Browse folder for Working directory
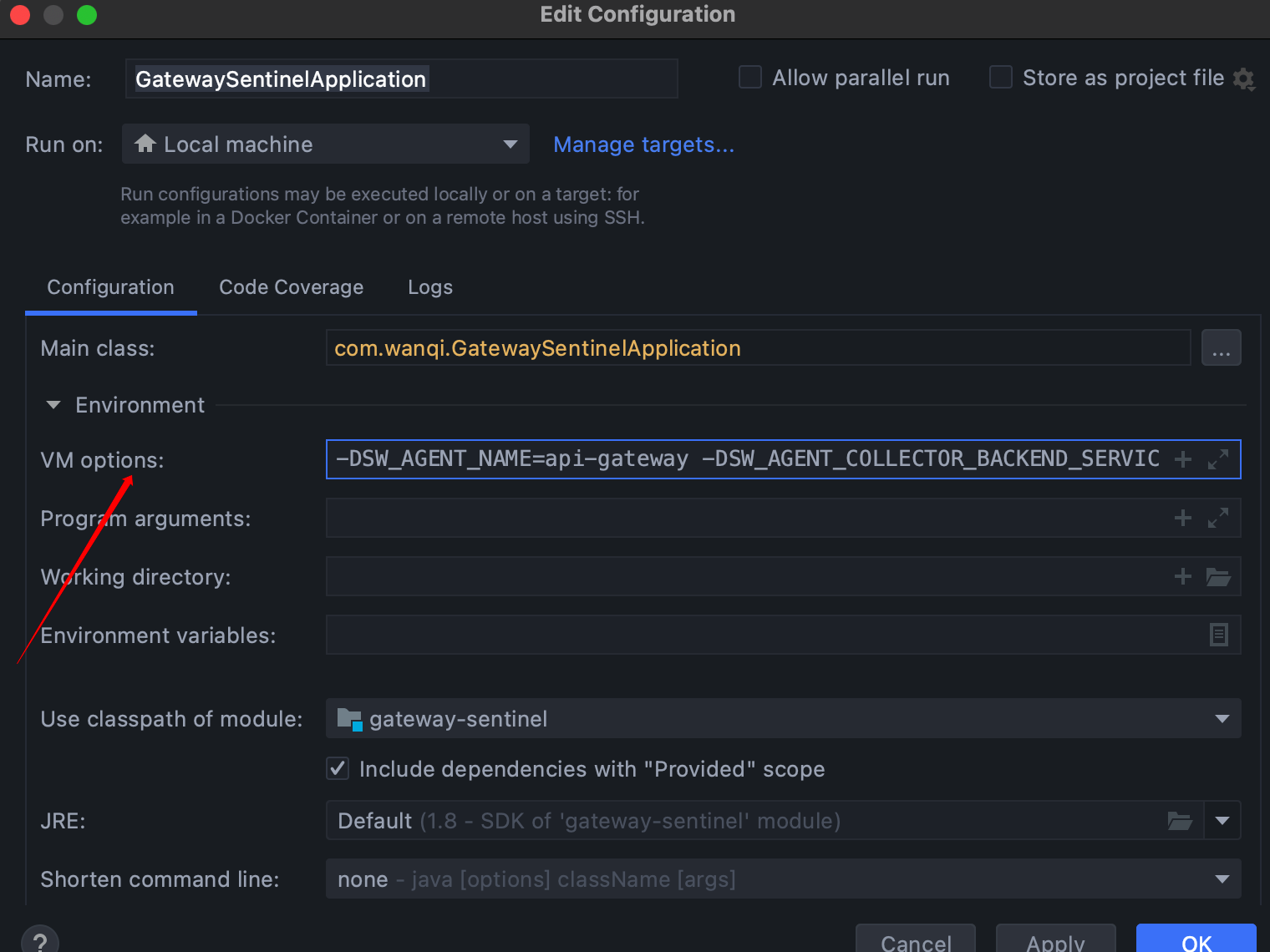1270x952 pixels. (1218, 576)
